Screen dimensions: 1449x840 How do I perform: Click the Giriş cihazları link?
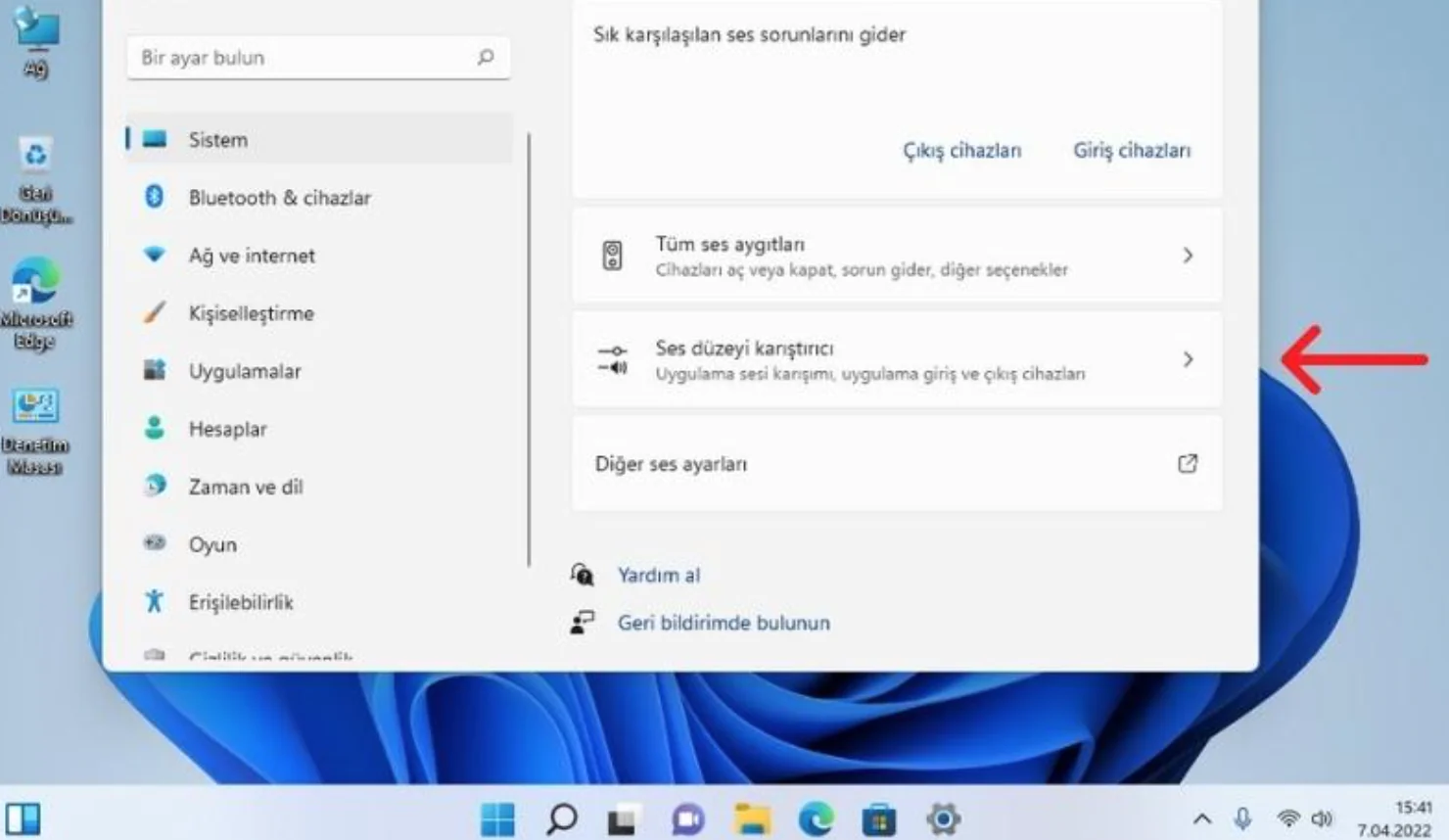point(1132,150)
